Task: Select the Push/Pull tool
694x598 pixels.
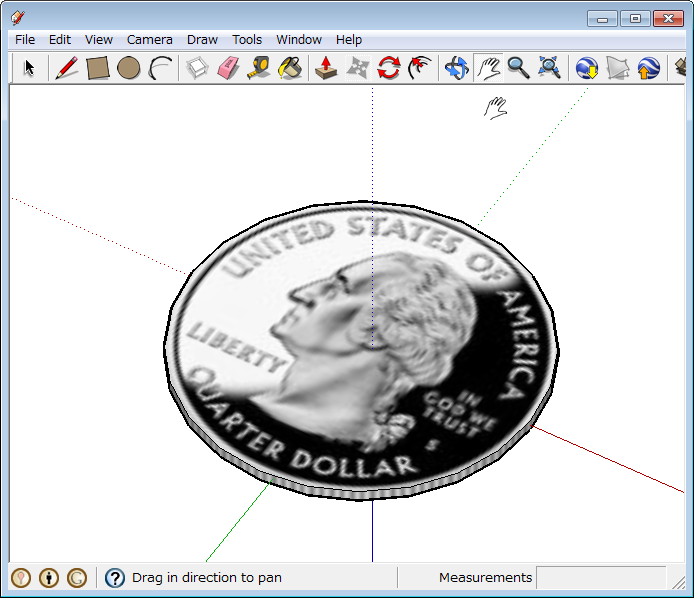Action: (326, 68)
